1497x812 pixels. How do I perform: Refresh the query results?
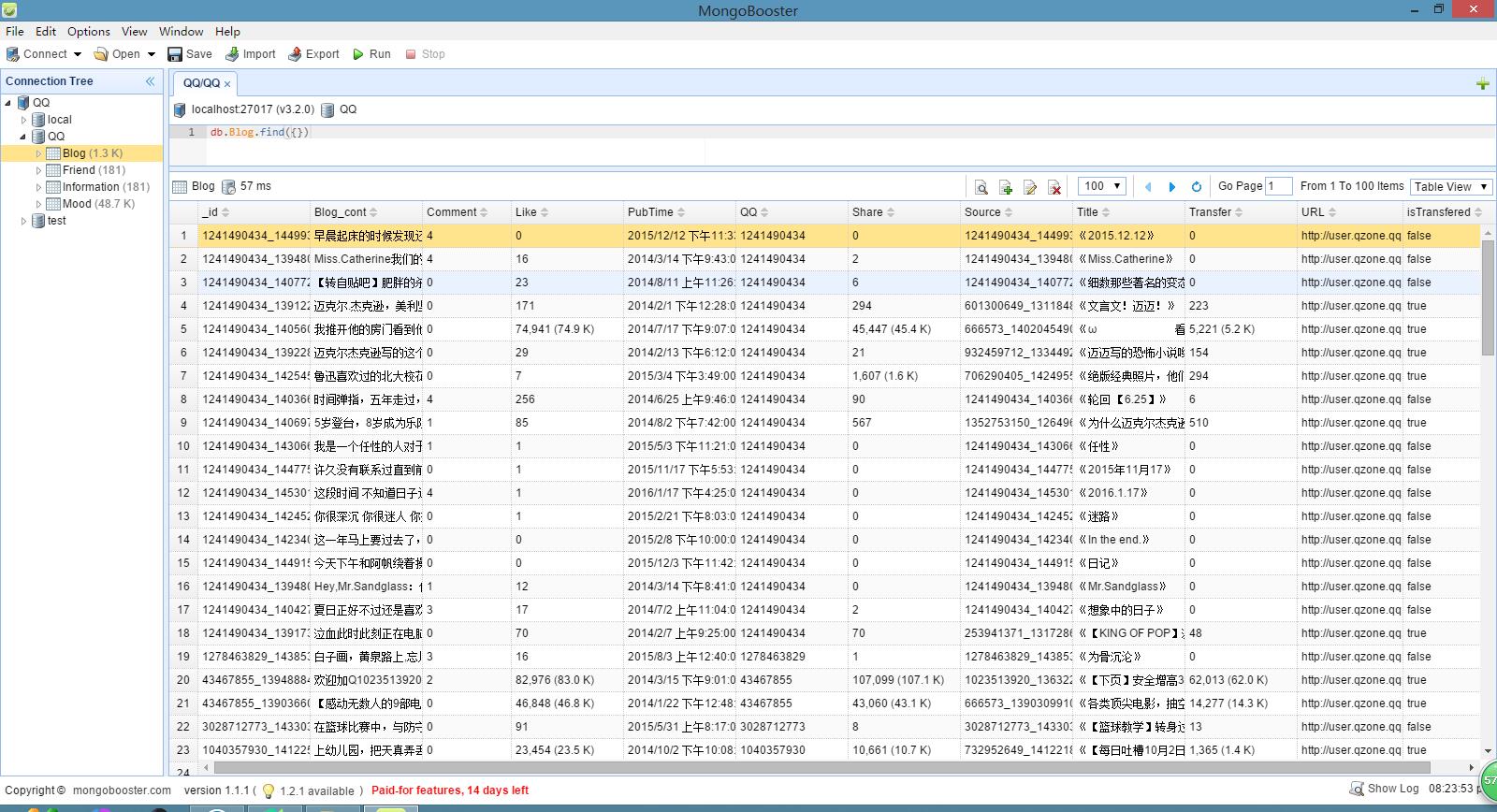(x=1196, y=187)
